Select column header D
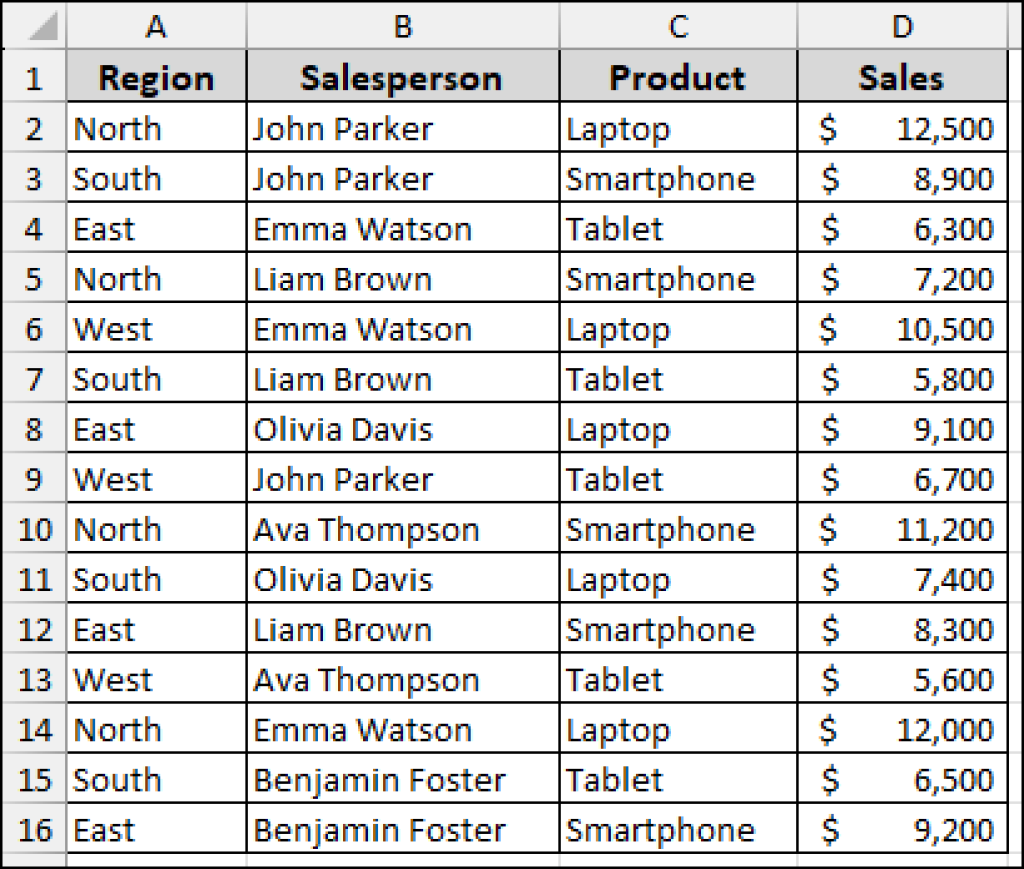 click(x=902, y=27)
